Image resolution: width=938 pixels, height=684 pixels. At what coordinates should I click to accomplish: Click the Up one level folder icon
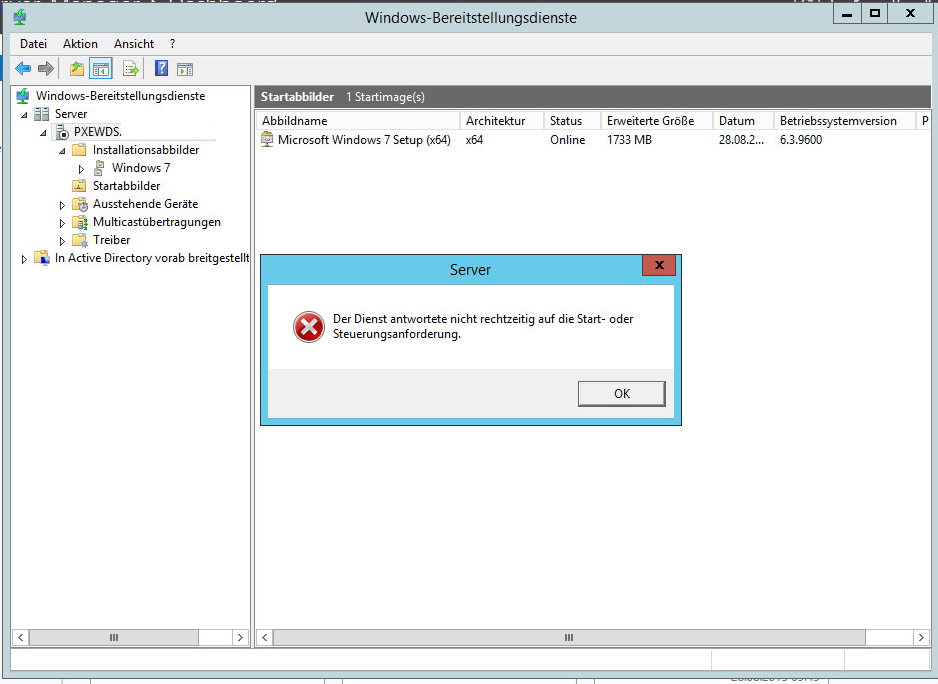coord(77,69)
